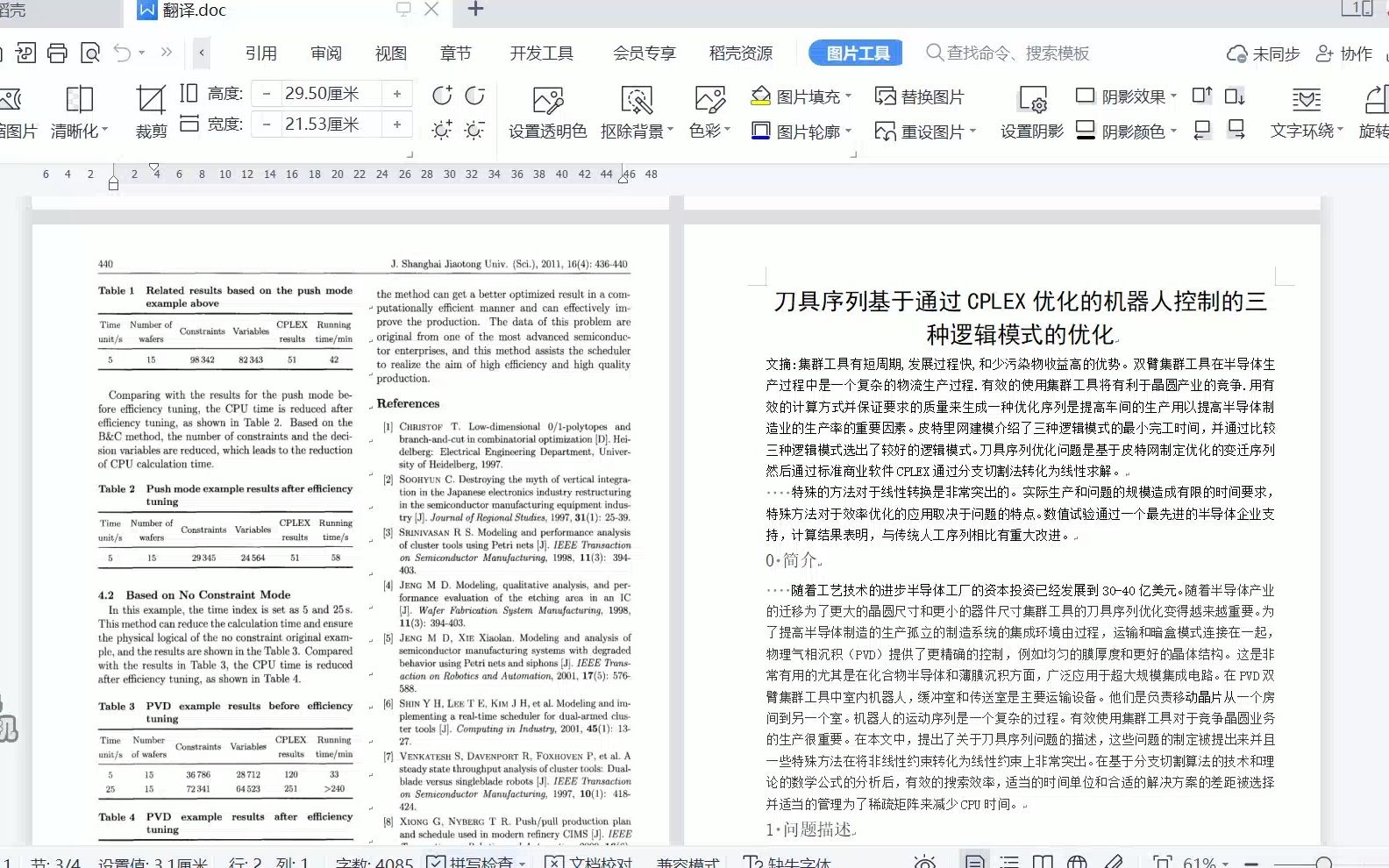Open the 审阅 review tab
Screen dimensions: 1389x868
click(326, 53)
